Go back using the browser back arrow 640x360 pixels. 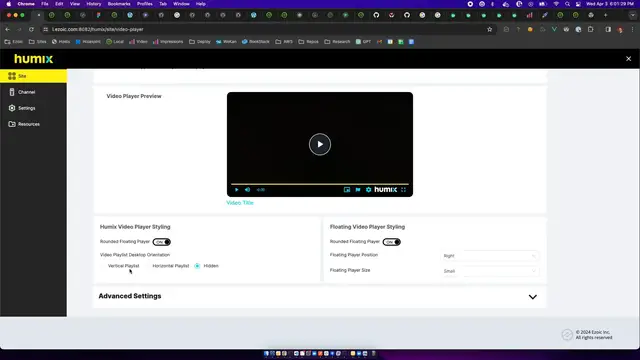point(7,29)
